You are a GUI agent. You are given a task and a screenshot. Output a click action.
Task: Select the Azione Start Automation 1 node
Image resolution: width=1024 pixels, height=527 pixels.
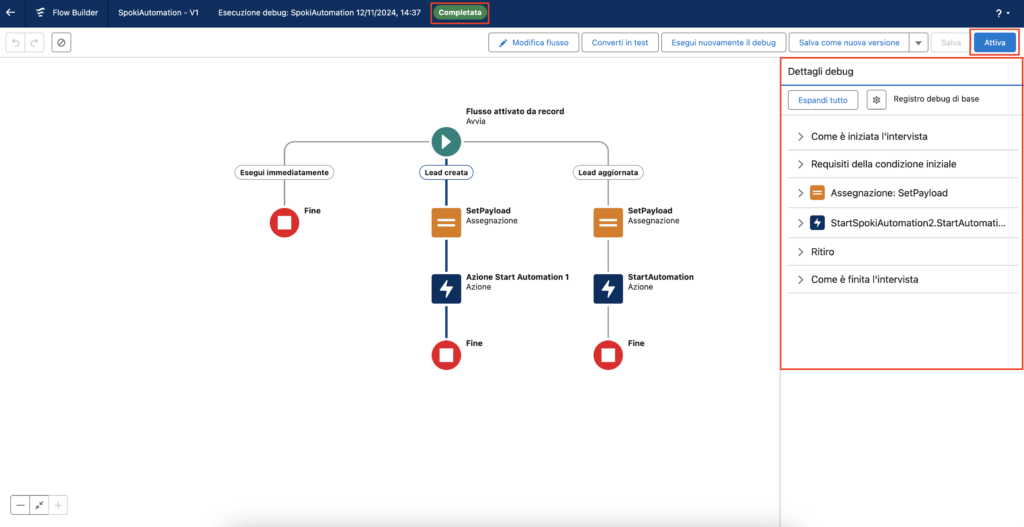[x=446, y=288]
